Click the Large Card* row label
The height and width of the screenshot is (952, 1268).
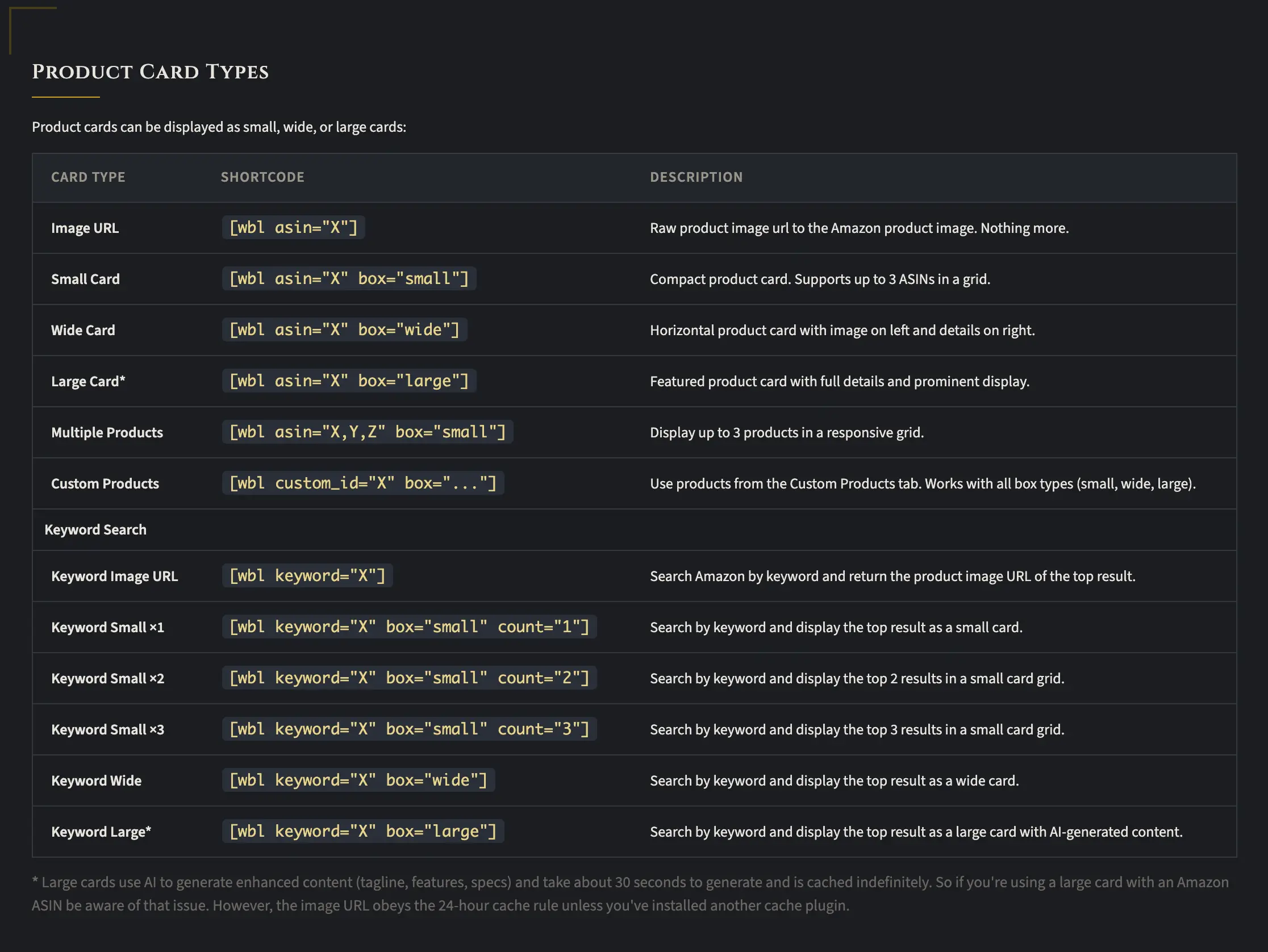pos(87,381)
